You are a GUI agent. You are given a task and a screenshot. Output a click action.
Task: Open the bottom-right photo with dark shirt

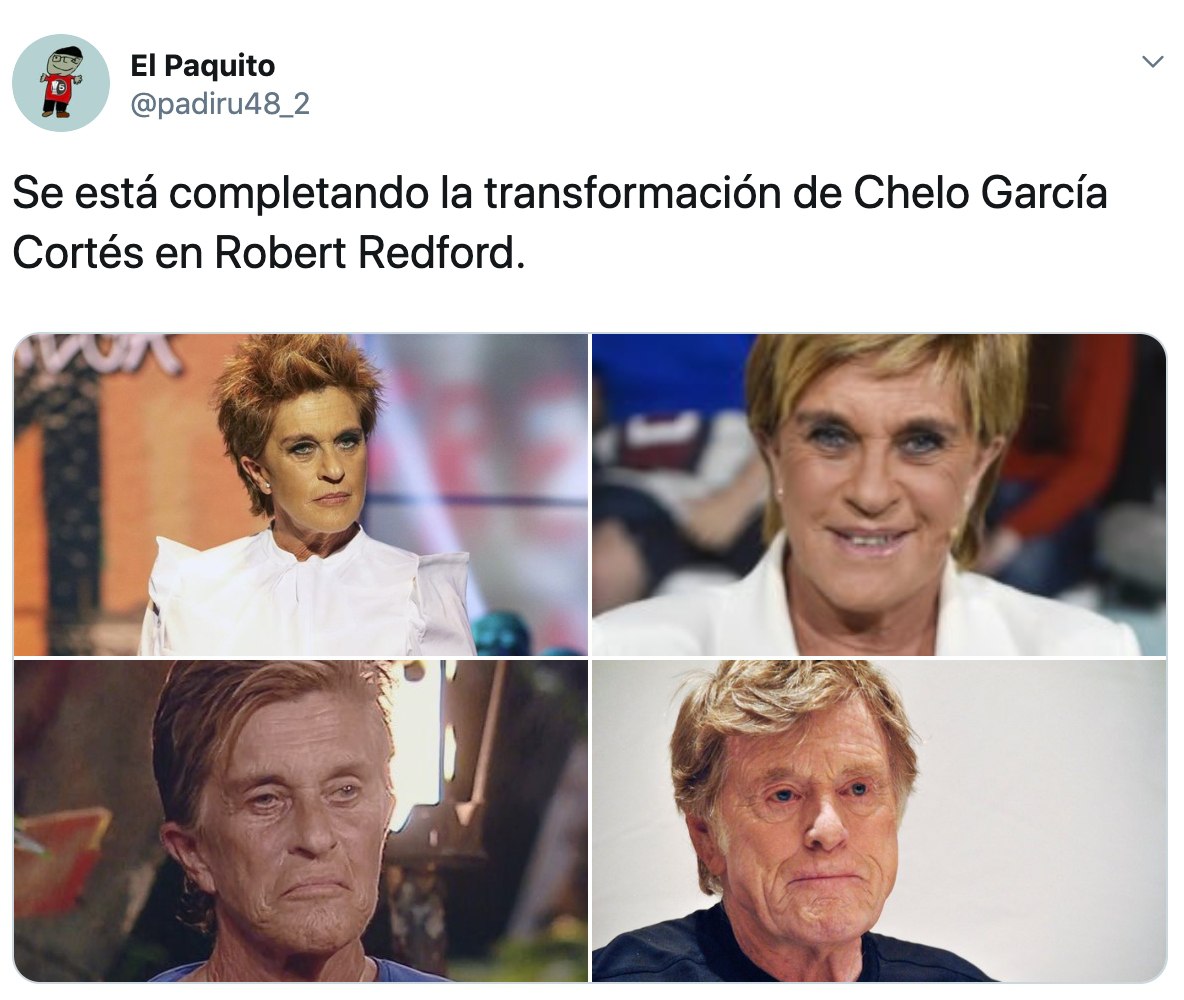879,821
